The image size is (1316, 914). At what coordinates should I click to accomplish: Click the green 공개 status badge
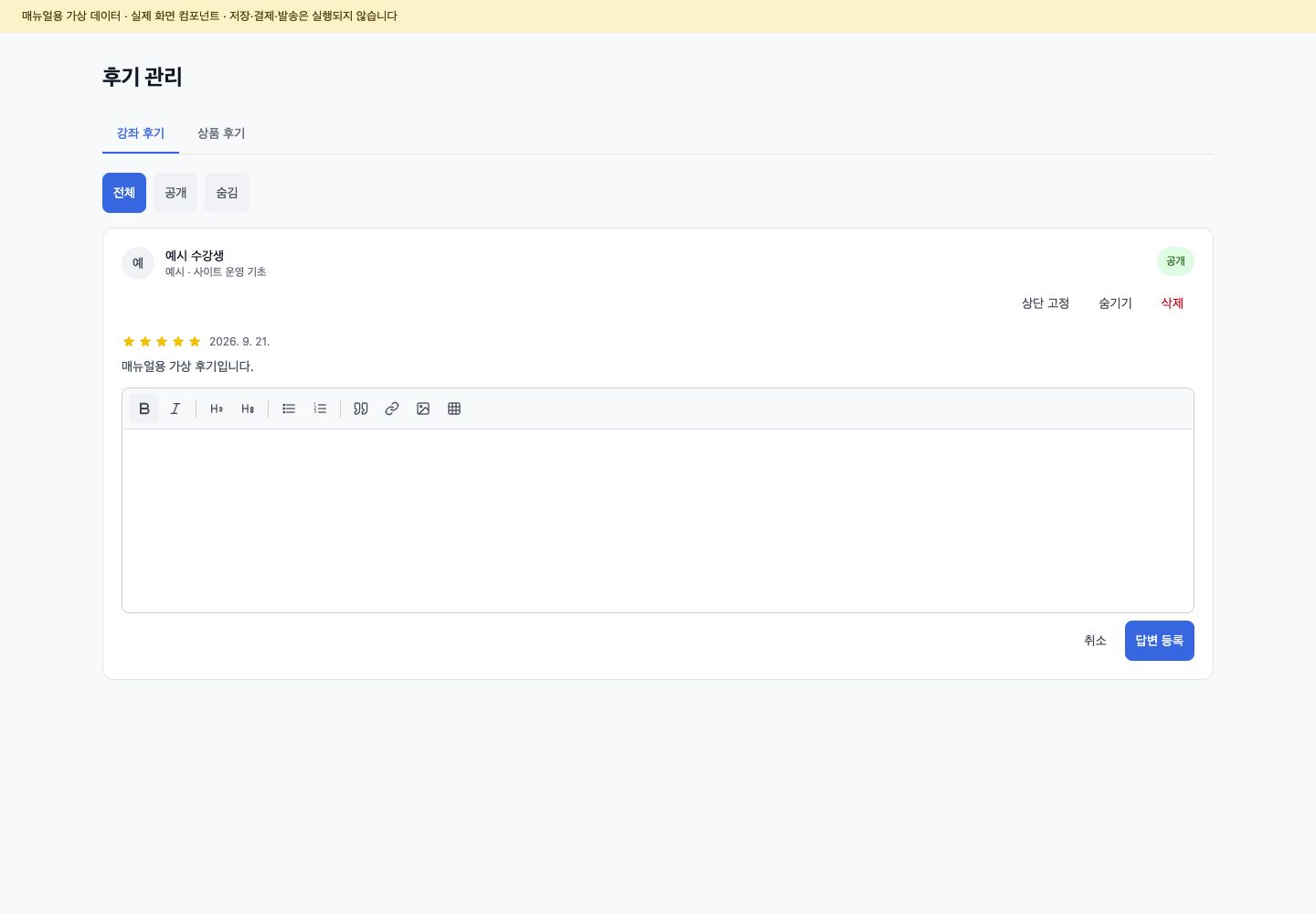tap(1175, 261)
